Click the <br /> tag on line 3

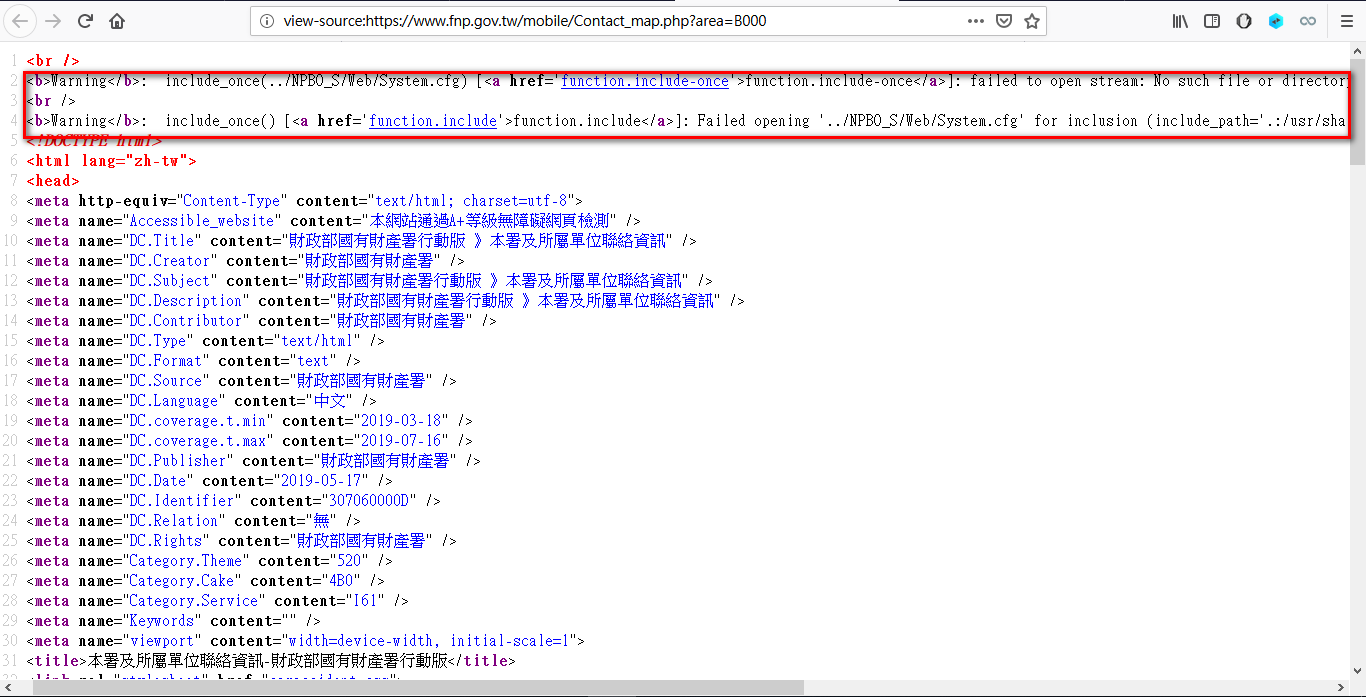point(51,101)
